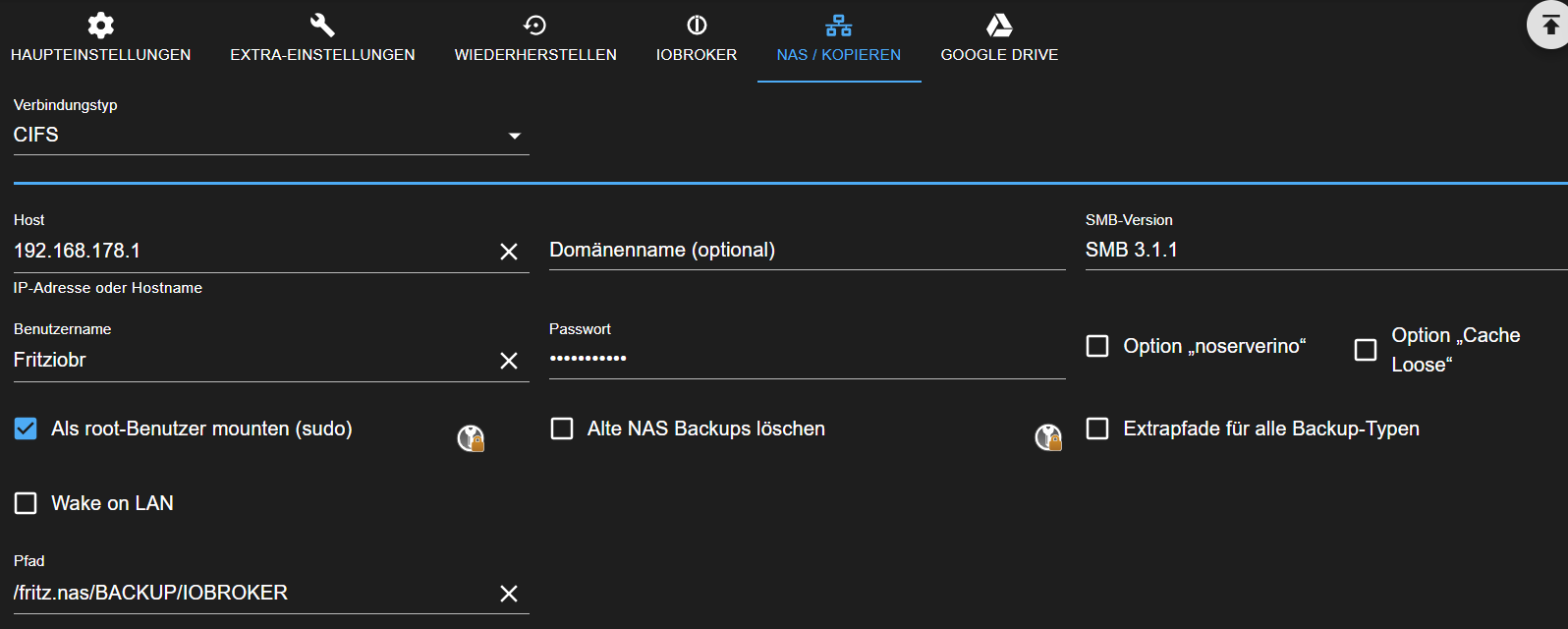Clear the Host field with X
The width and height of the screenshot is (1568, 629).
click(509, 252)
